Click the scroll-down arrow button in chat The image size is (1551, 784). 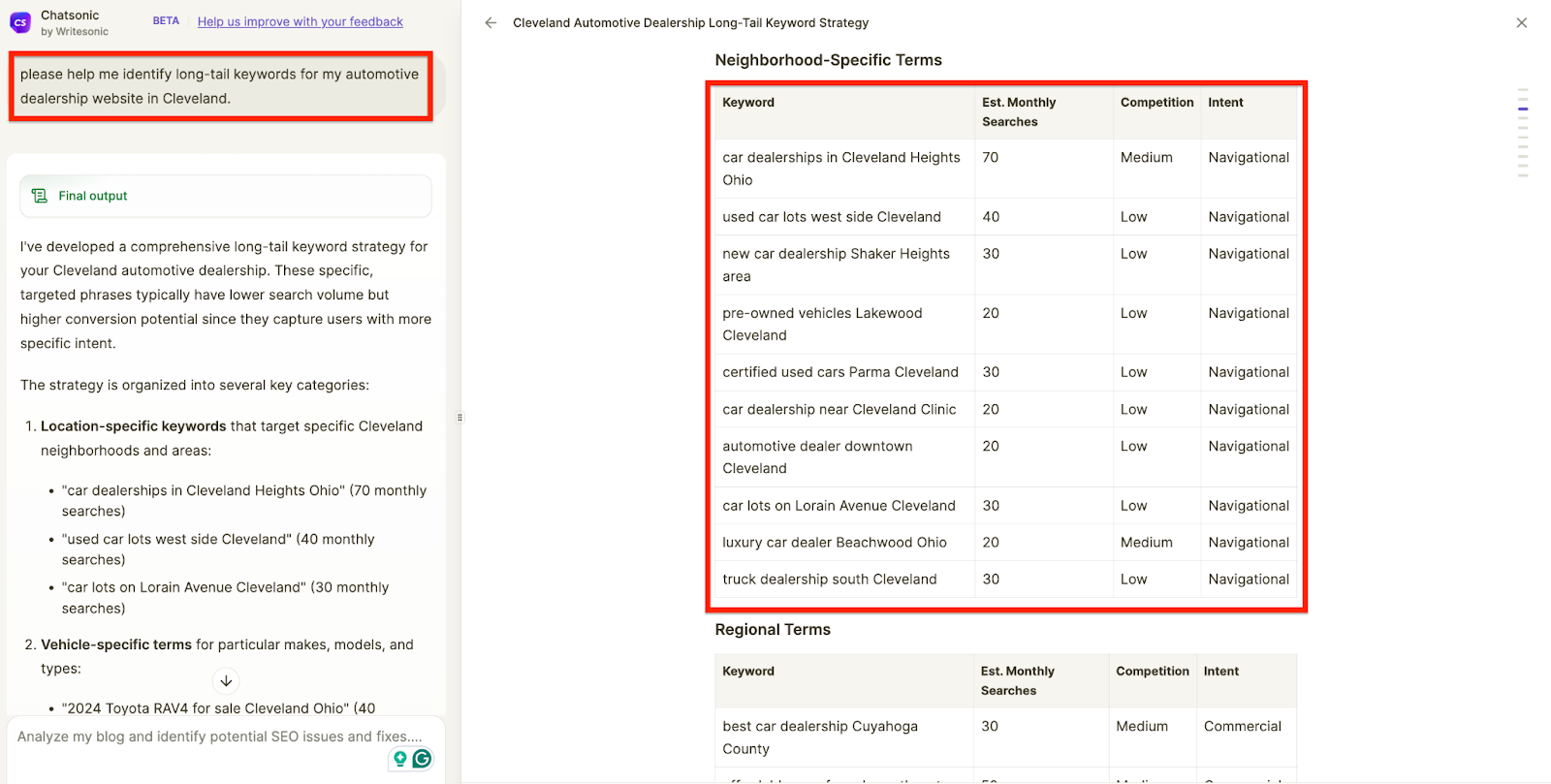(x=226, y=681)
